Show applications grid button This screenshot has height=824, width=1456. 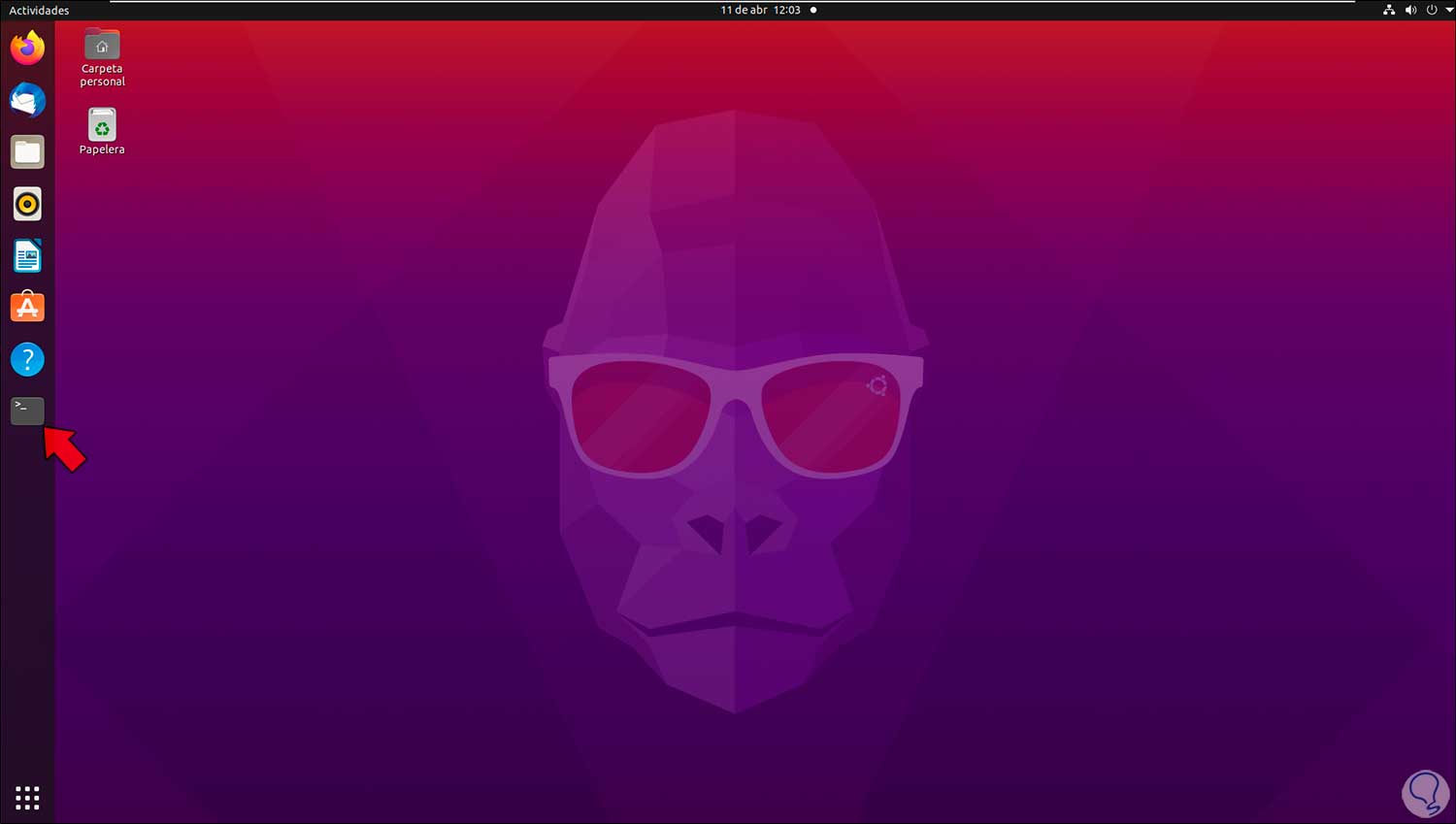pyautogui.click(x=27, y=798)
